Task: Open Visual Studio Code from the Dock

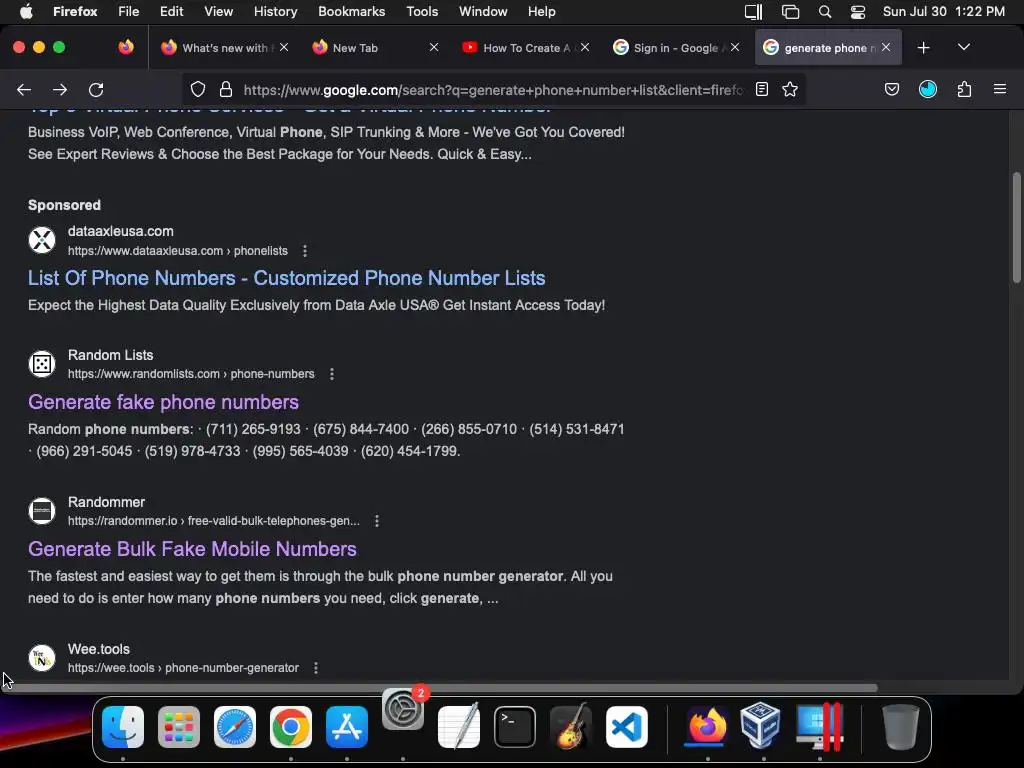Action: tap(627, 727)
